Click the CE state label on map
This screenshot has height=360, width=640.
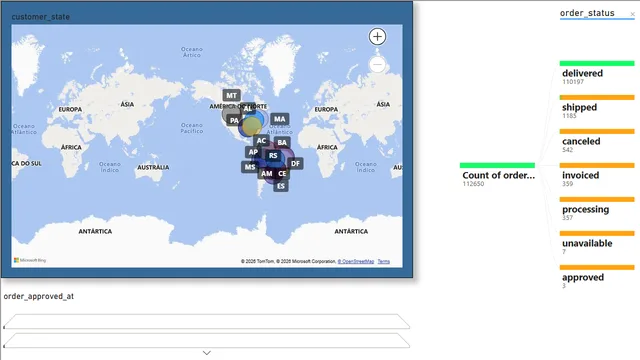(282, 173)
